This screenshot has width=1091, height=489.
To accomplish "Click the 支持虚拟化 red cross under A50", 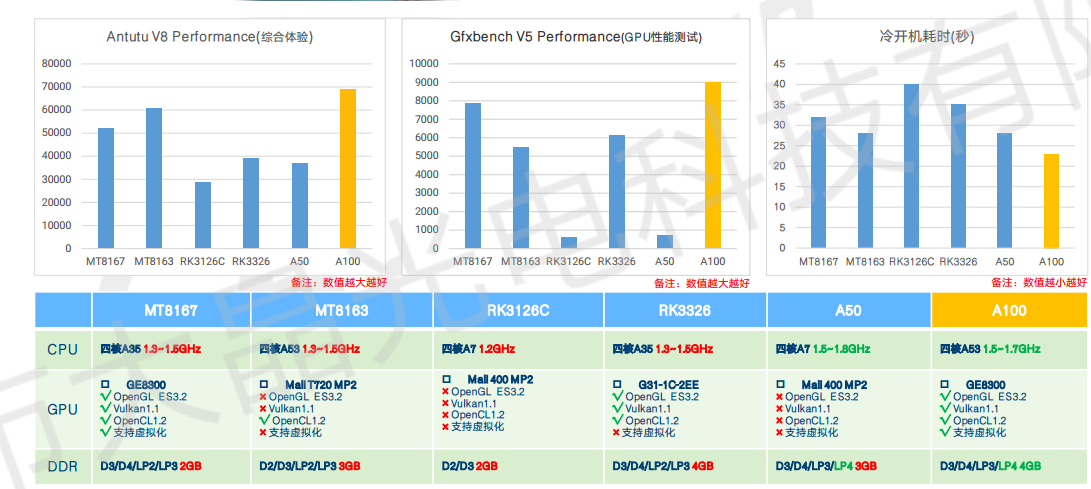I will (779, 433).
